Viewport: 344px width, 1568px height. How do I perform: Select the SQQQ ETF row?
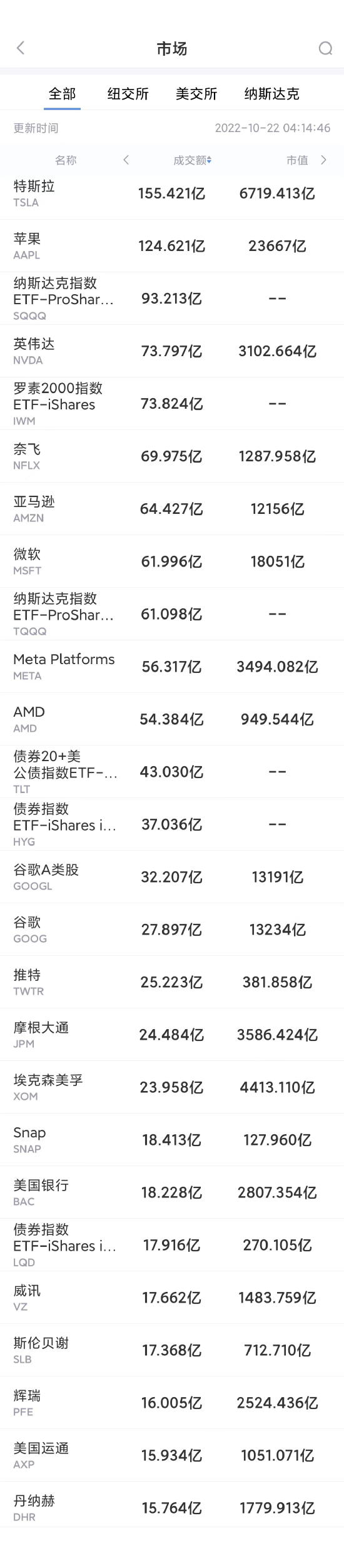pos(172,299)
